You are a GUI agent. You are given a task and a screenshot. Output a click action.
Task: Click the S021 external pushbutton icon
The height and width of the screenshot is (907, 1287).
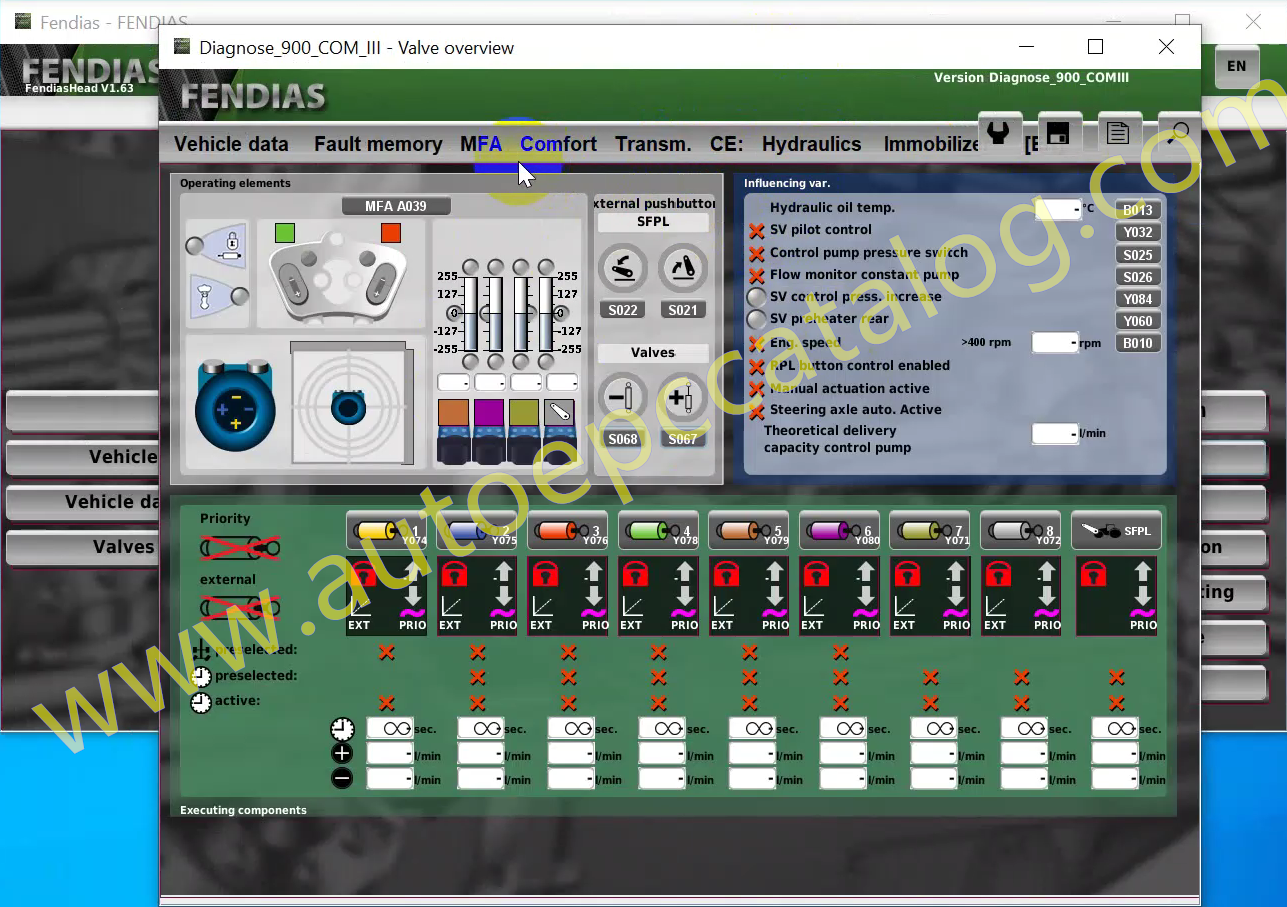(x=683, y=269)
